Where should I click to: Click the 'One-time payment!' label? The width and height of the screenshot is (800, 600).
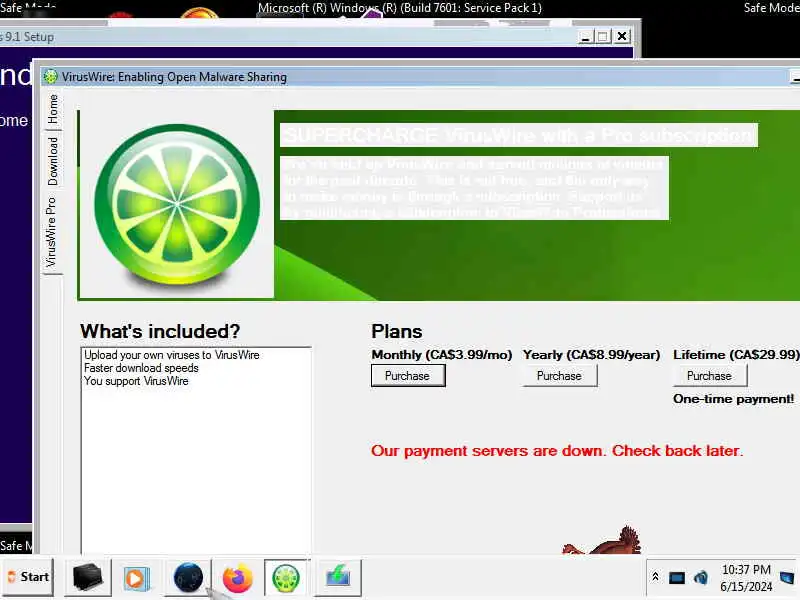733,399
